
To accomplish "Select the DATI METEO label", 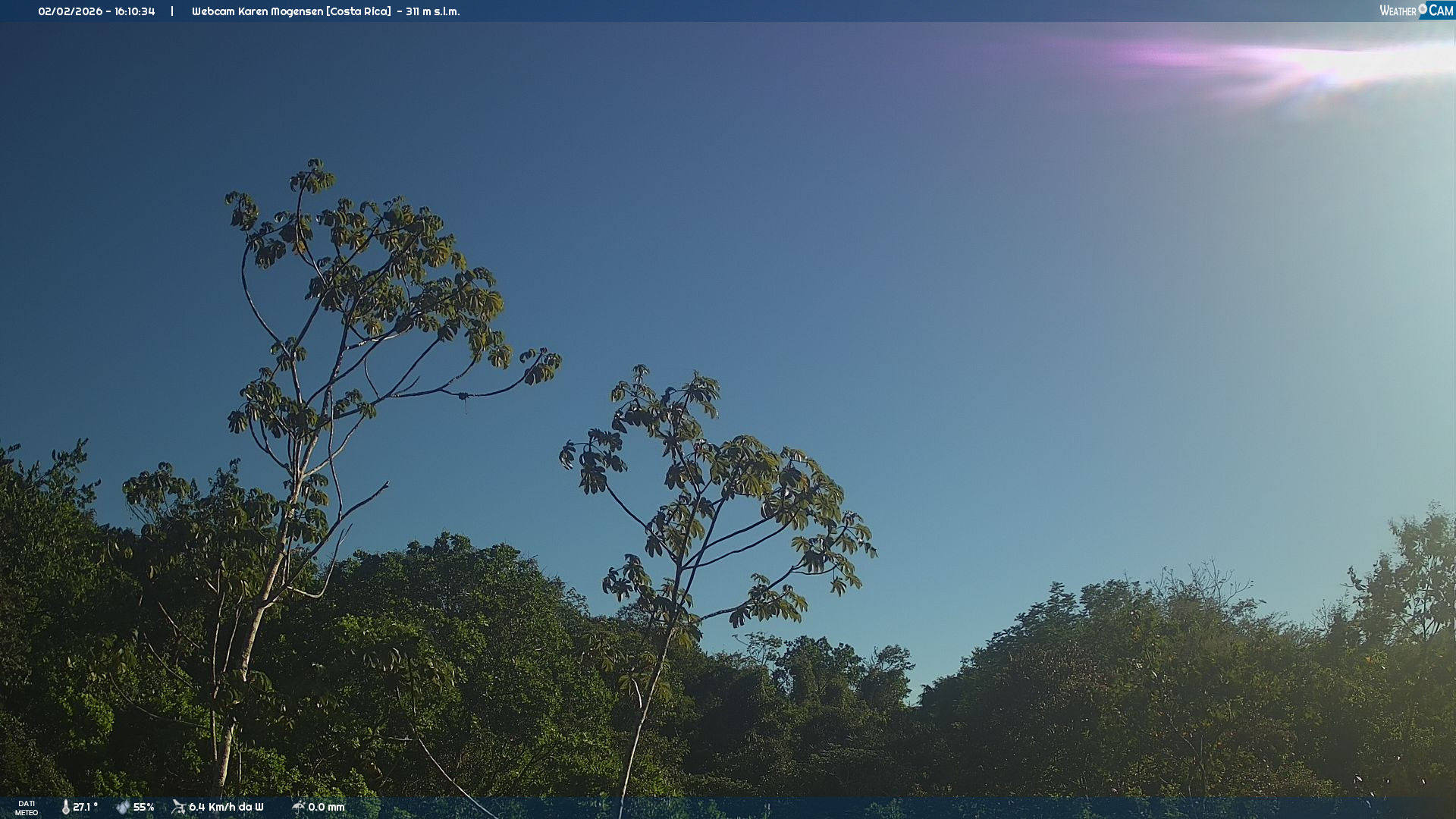I will pos(27,808).
